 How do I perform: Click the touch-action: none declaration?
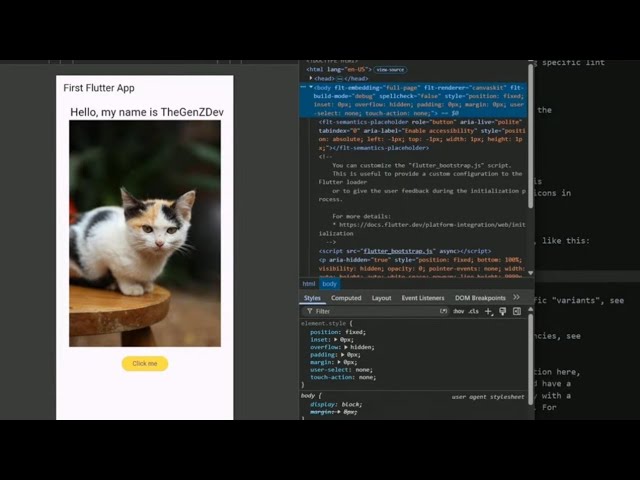[343, 378]
